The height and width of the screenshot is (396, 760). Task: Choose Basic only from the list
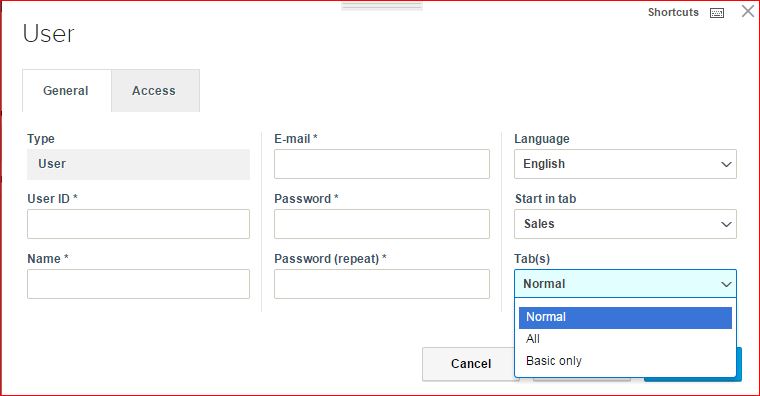(x=625, y=361)
